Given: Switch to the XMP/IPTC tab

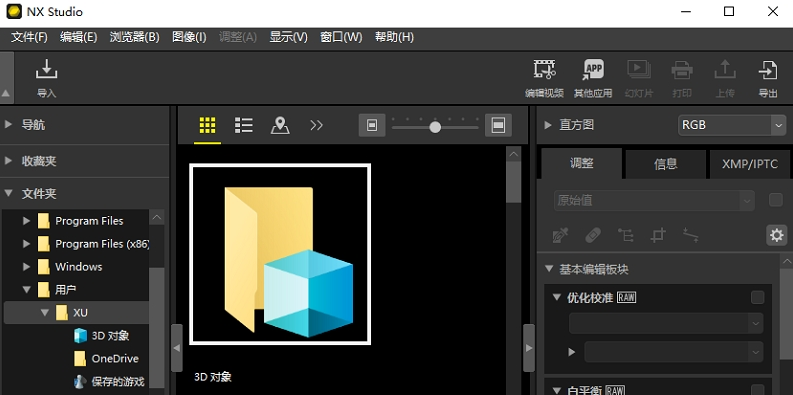Looking at the screenshot, I should click(x=750, y=164).
